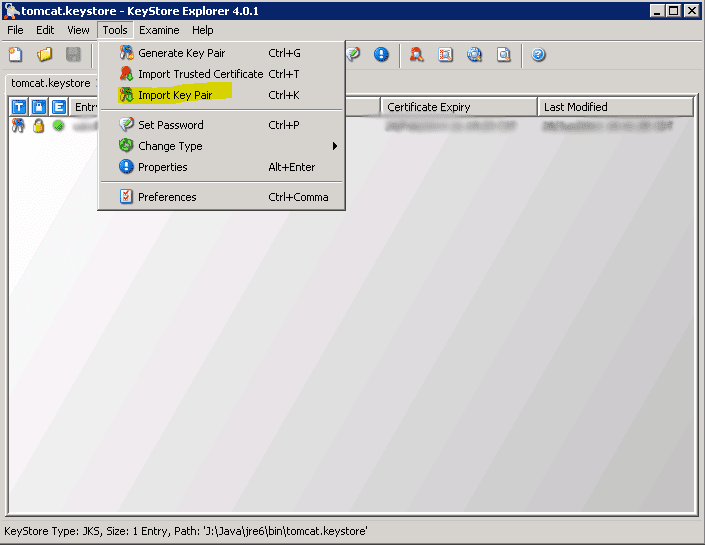705x545 pixels.
Task: Click the Import Trusted Certificate menu icon
Action: (126, 73)
